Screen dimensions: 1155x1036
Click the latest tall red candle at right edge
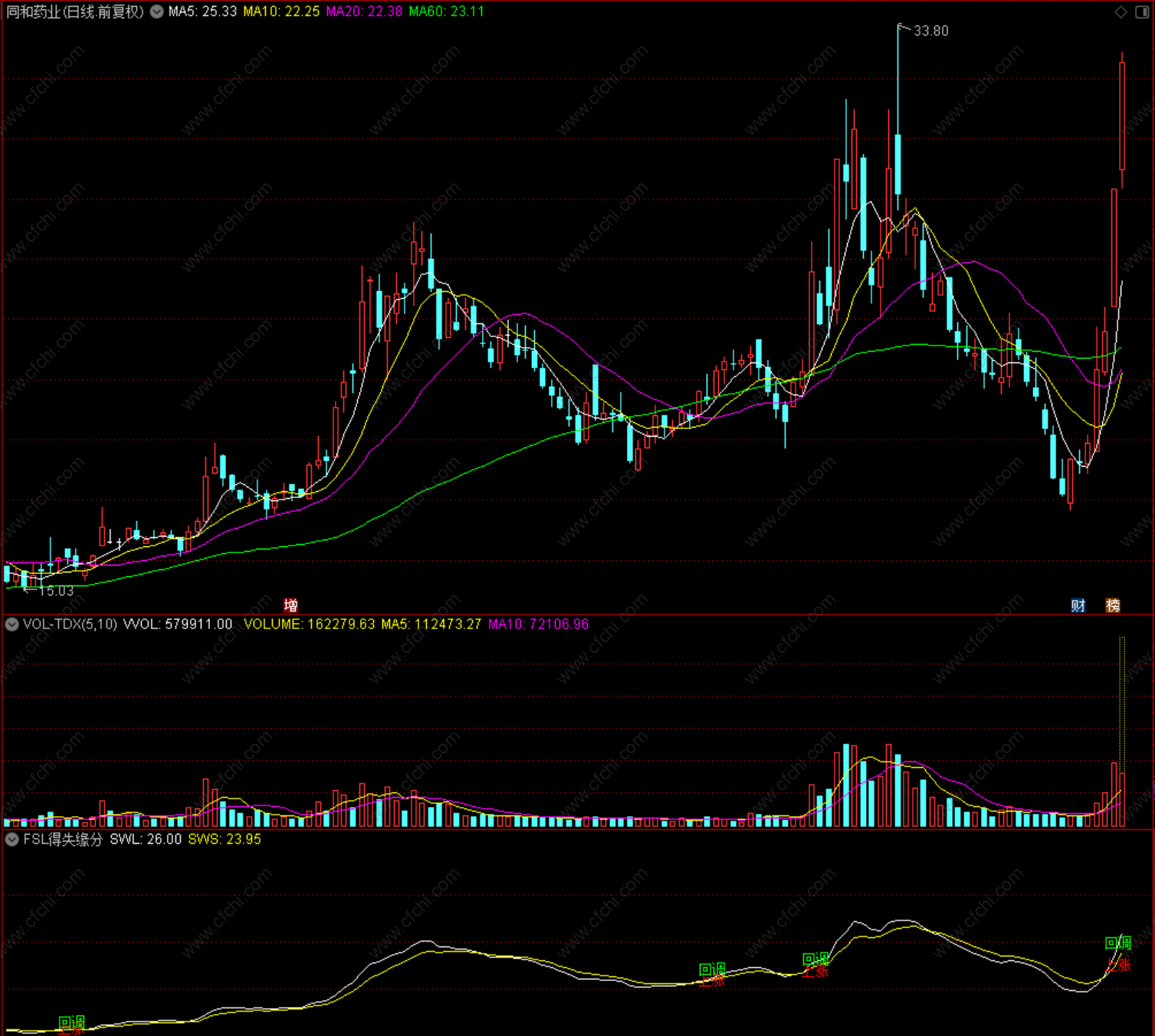[1122, 116]
